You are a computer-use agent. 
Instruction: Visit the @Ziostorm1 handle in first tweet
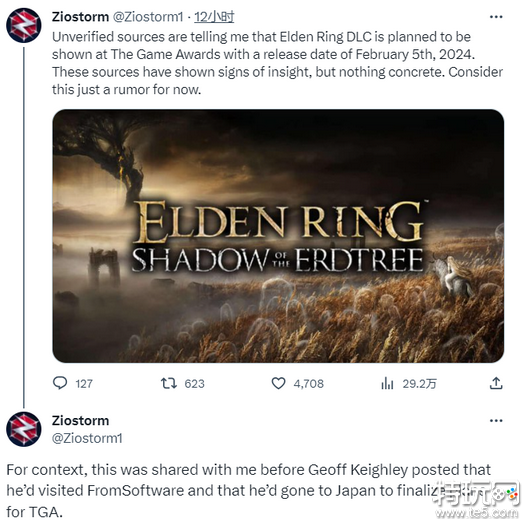148,17
